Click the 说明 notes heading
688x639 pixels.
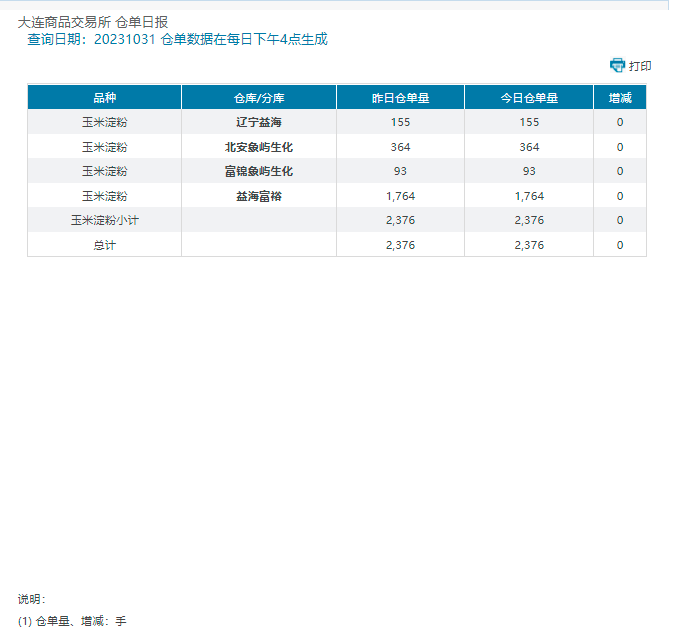point(31,599)
